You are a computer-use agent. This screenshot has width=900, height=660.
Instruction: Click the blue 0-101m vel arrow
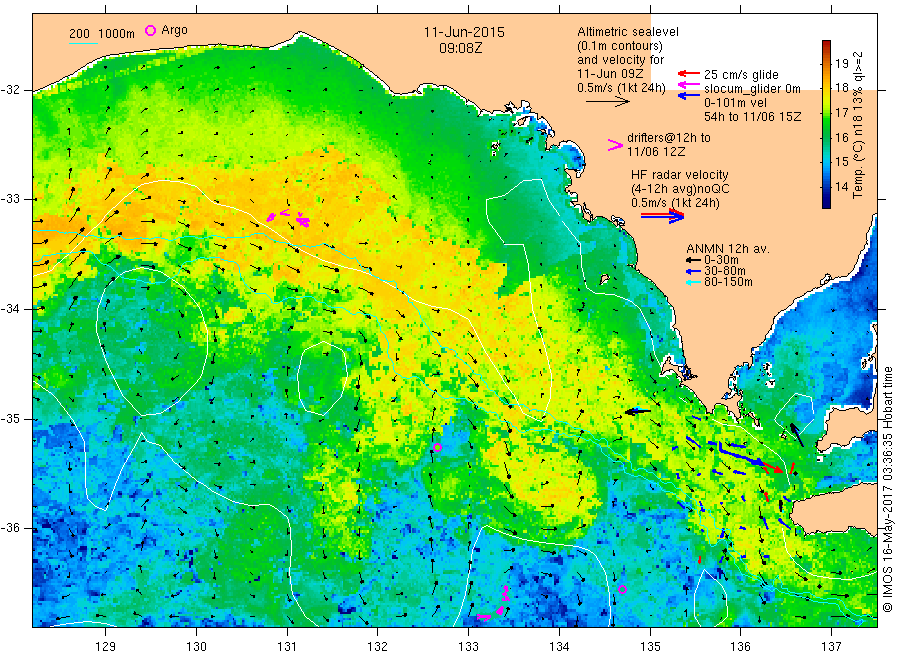click(688, 96)
